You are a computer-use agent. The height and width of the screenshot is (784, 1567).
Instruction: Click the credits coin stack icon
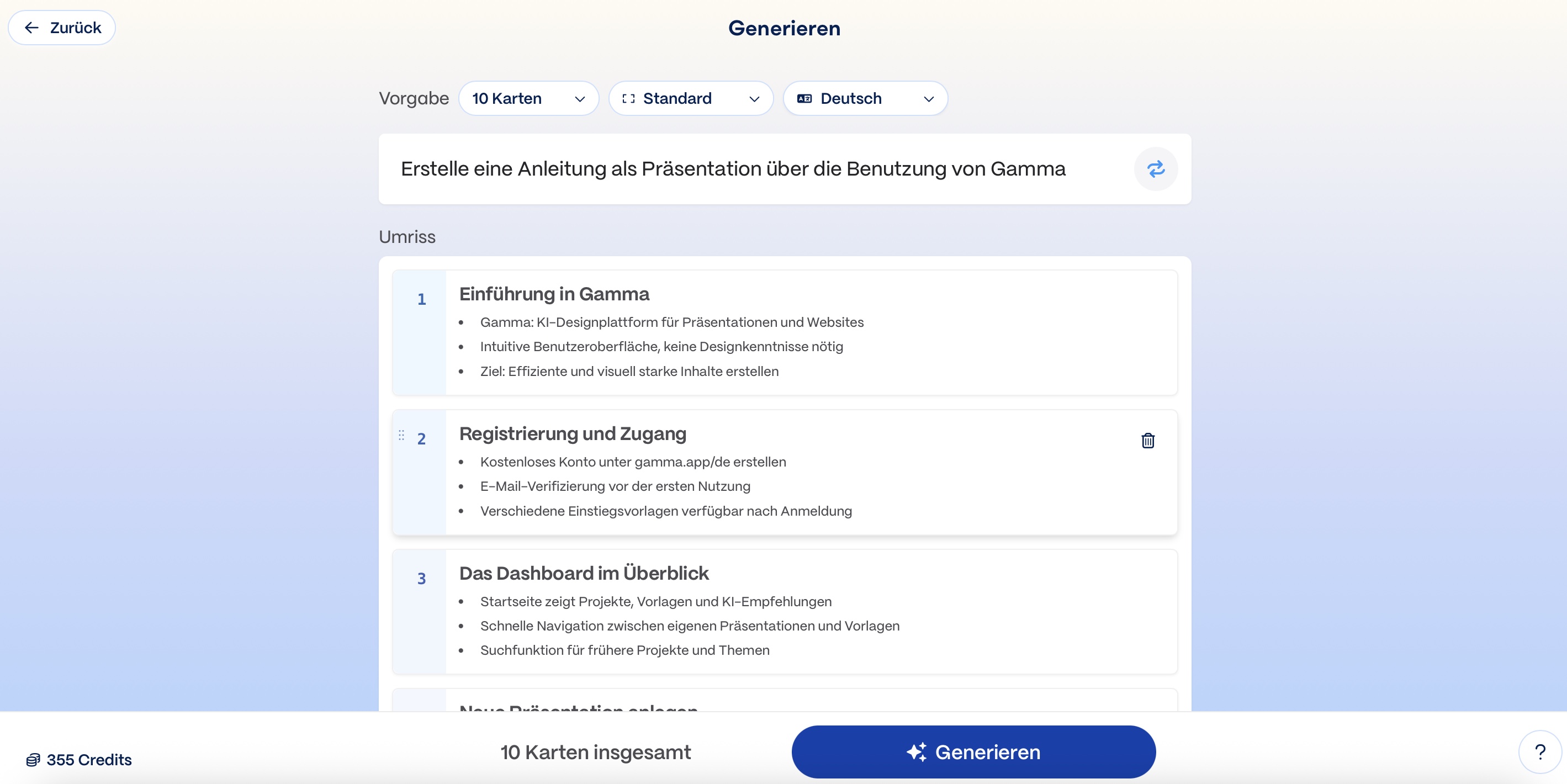tap(33, 760)
